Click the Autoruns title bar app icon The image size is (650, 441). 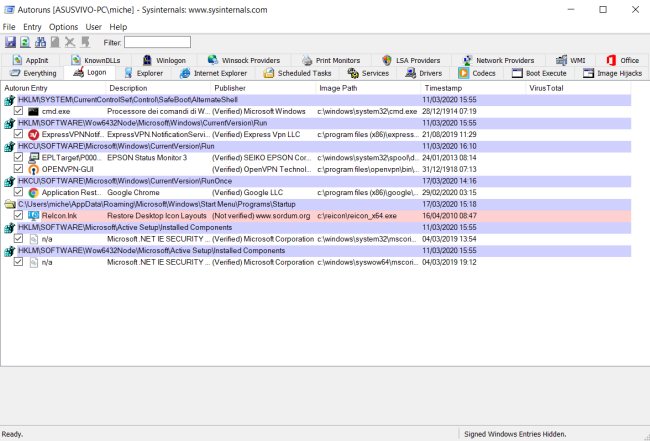pos(9,10)
